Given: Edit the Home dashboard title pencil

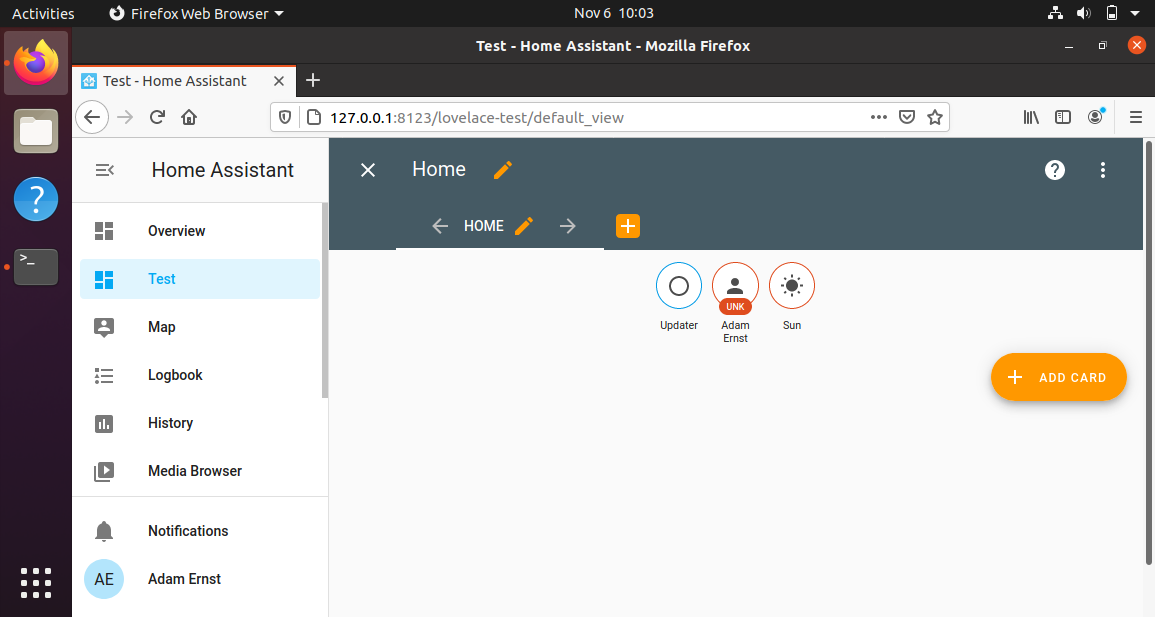Looking at the screenshot, I should [x=502, y=170].
